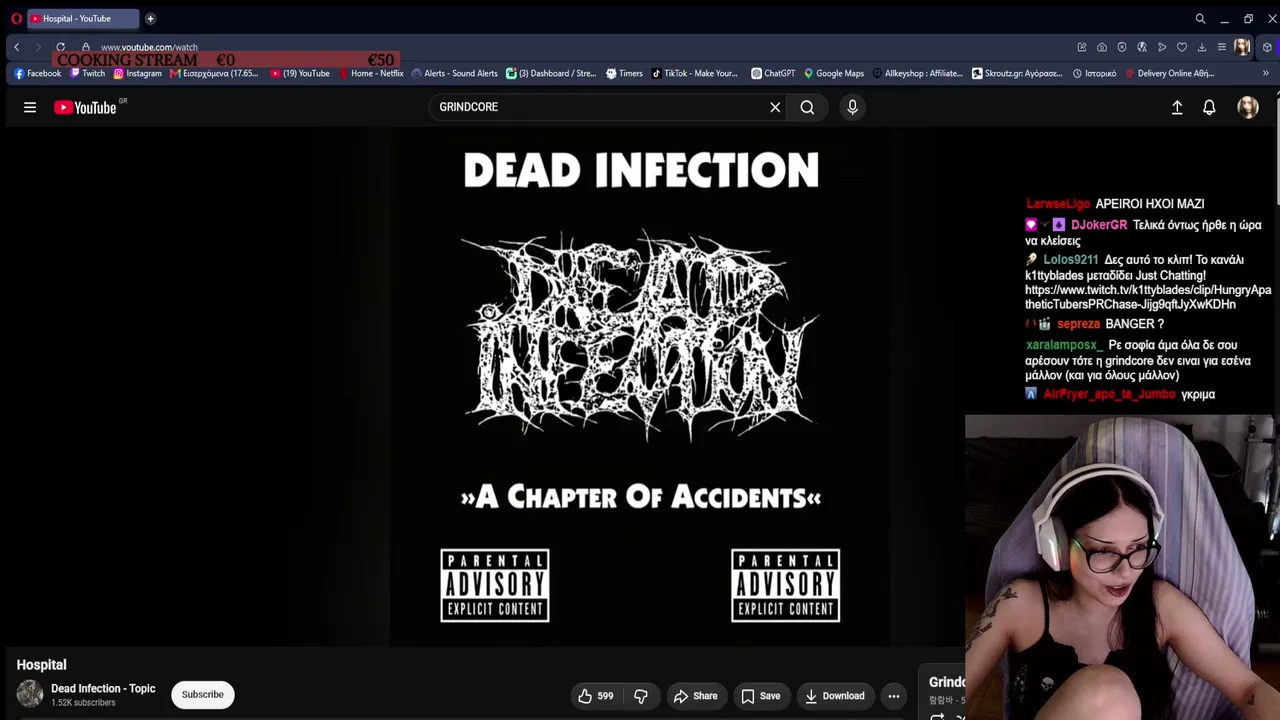Open the Dead Infection channel avatar
The width and height of the screenshot is (1280, 720).
coord(30,694)
